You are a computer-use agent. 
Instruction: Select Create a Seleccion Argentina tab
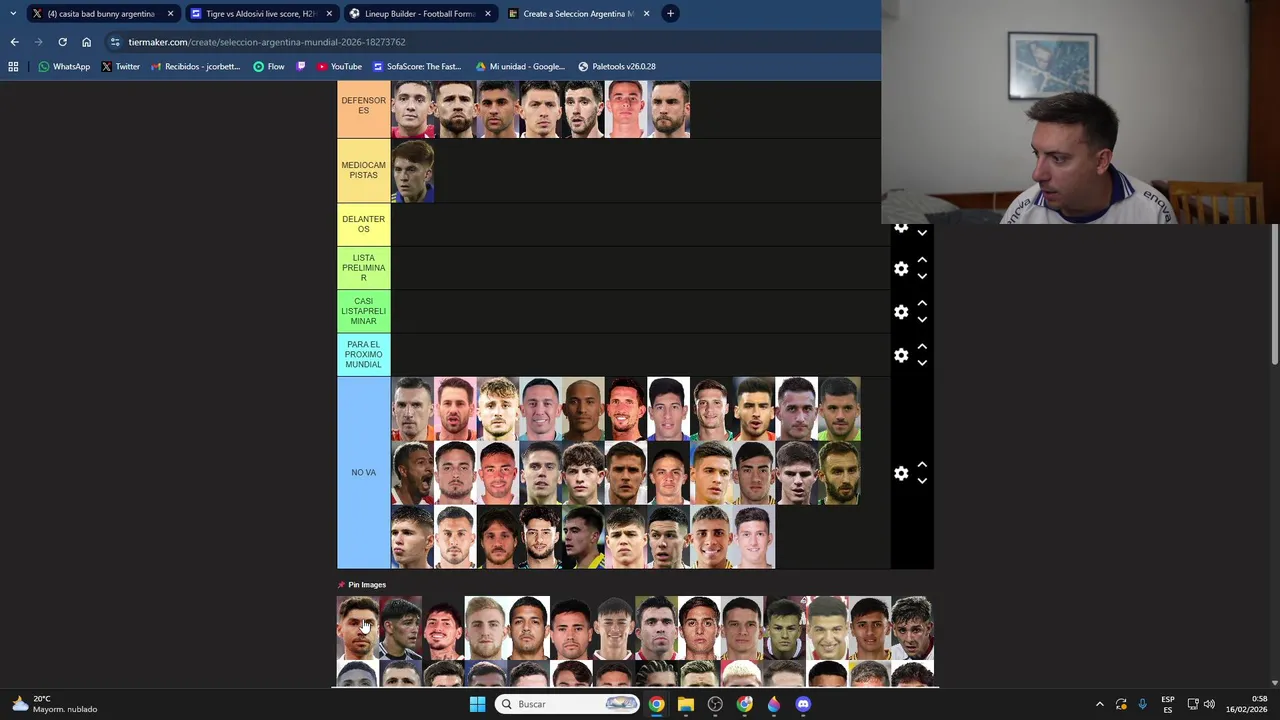(x=578, y=14)
